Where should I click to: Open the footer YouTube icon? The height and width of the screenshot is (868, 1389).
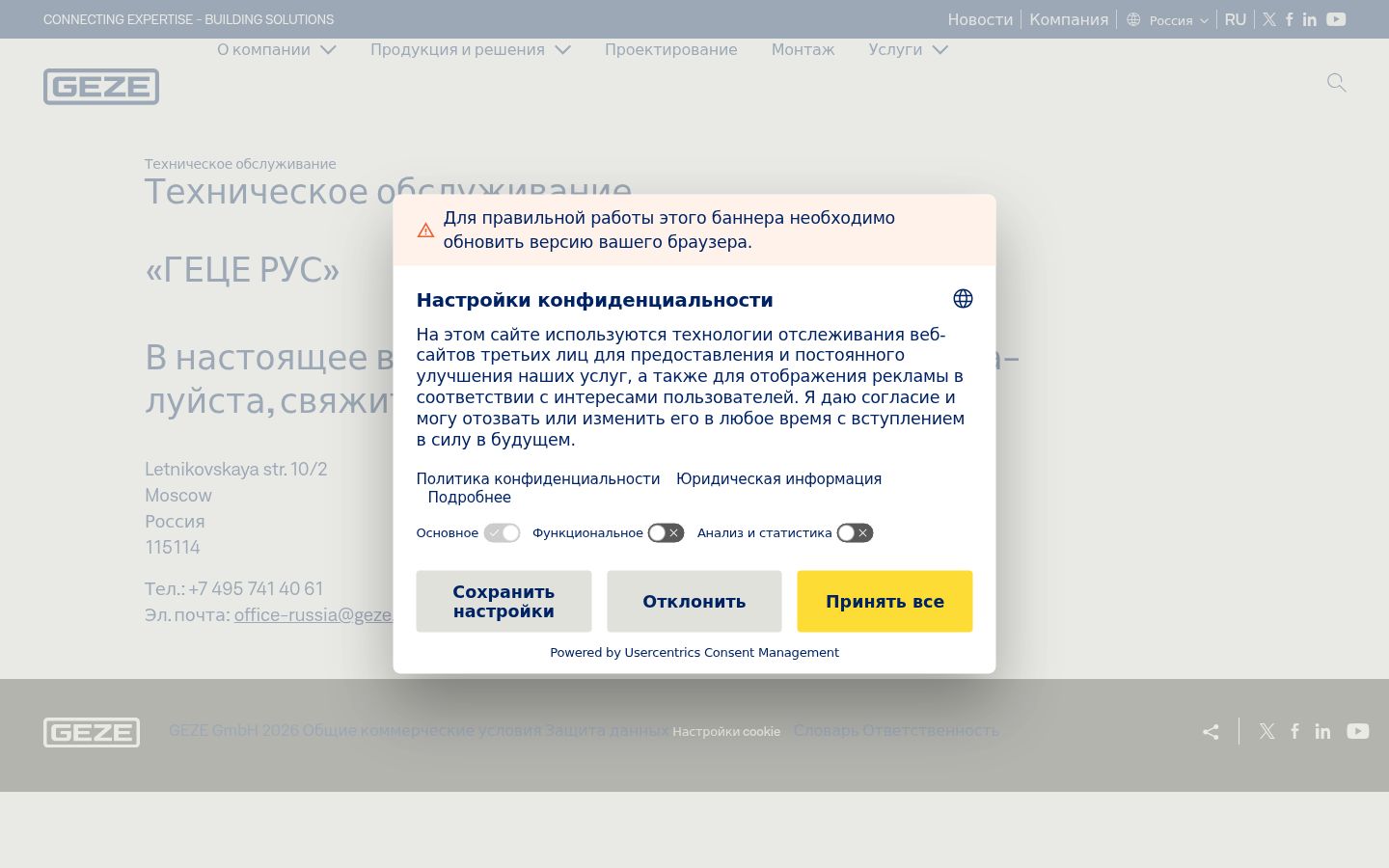coord(1358,731)
